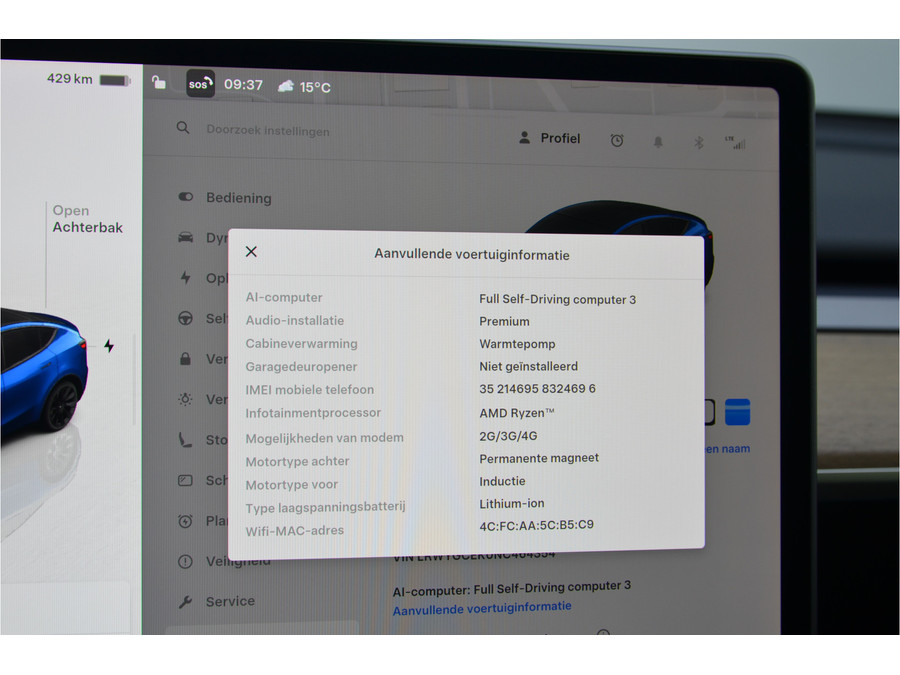Screen dimensions: 900x675
Task: Click the sun lighting sidebar icon
Action: 185,399
